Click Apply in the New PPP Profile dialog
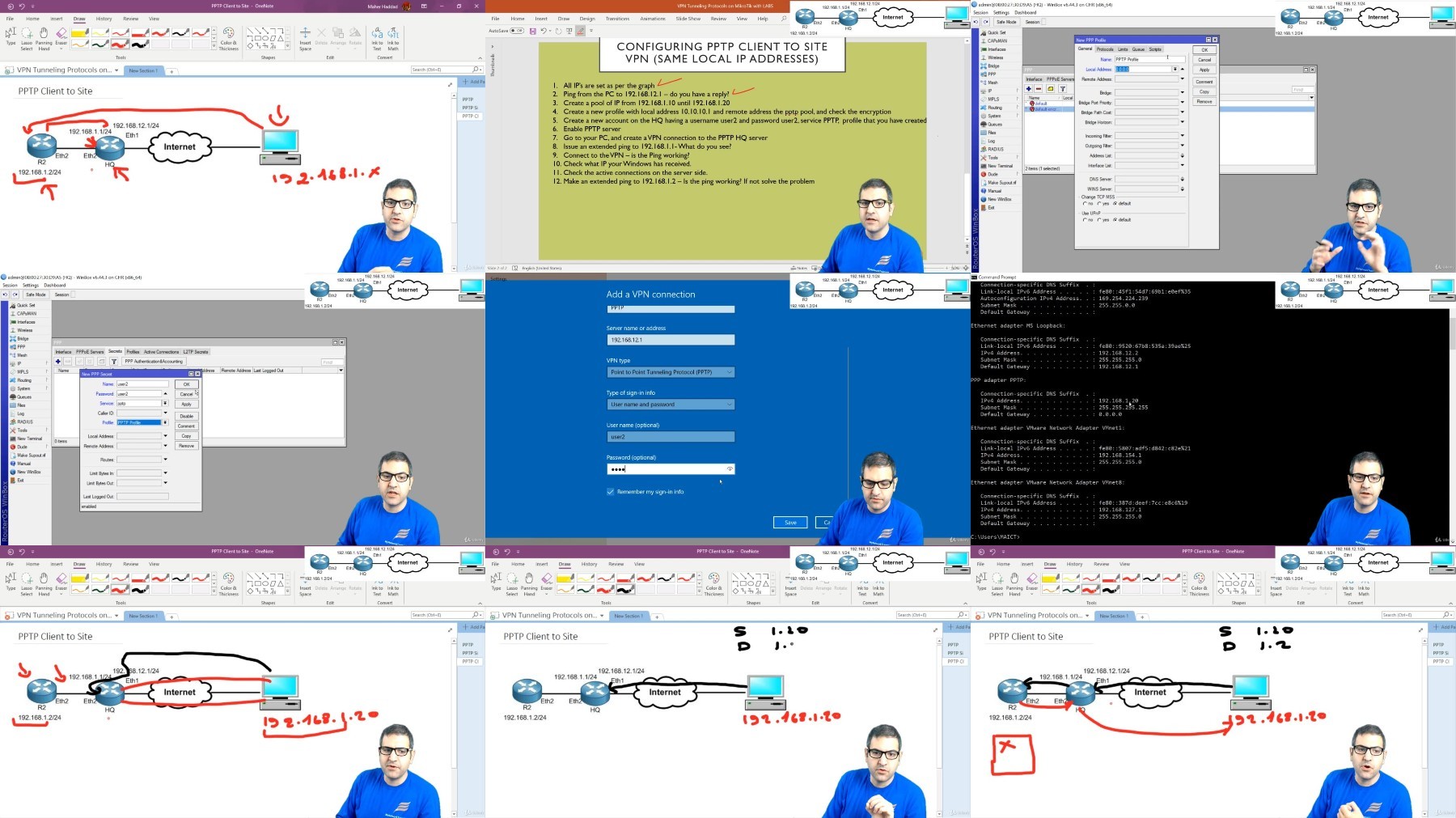The width and height of the screenshot is (1456, 818). tap(1204, 70)
